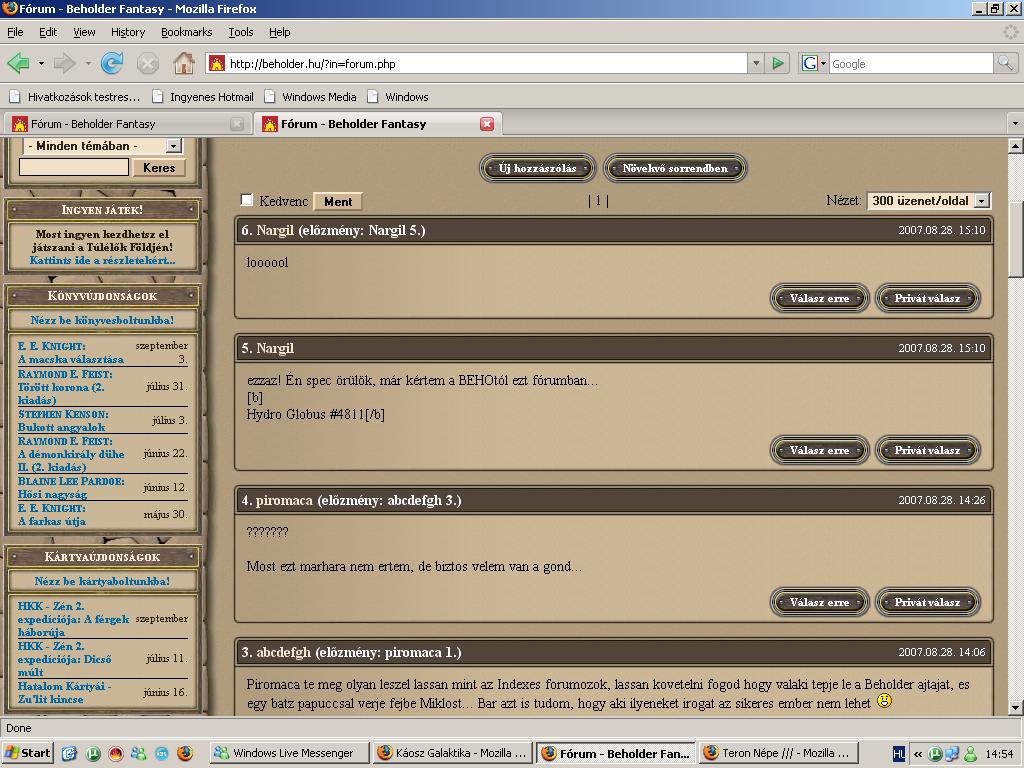Click the Stop loading icon
The width and height of the screenshot is (1024, 768).
148,63
